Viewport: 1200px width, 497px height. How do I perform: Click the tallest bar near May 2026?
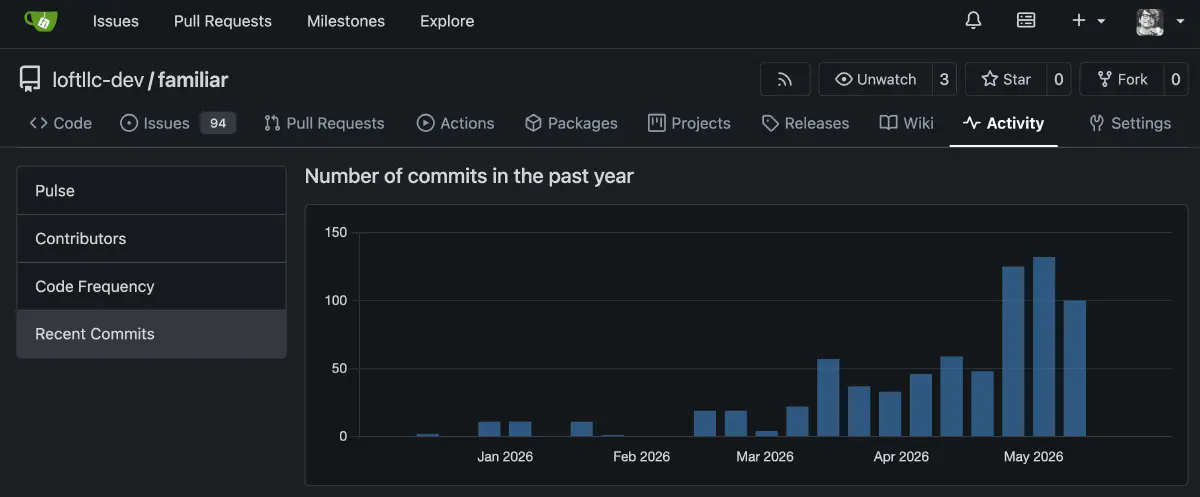click(x=1044, y=347)
